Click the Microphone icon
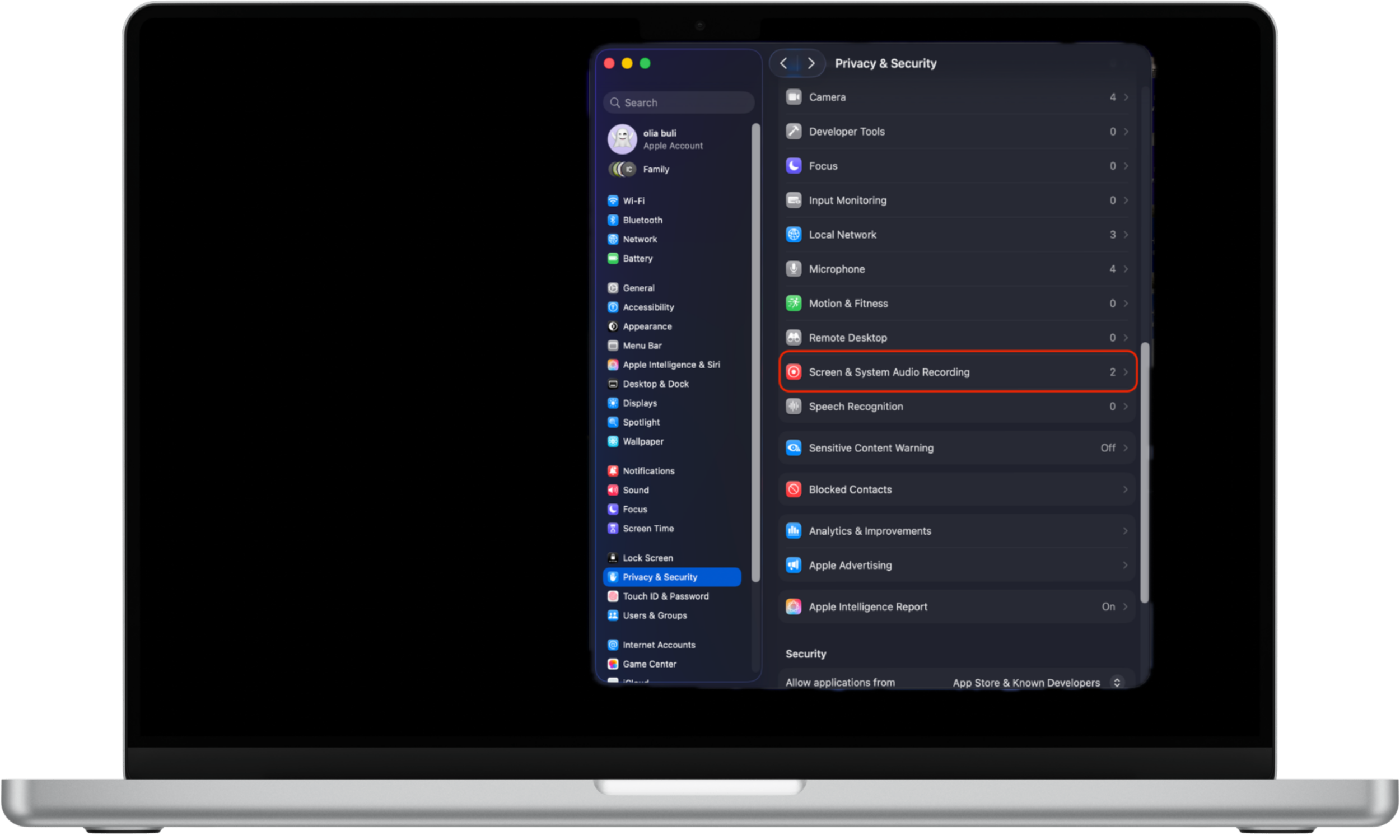This screenshot has height=840, width=1400. (x=794, y=269)
